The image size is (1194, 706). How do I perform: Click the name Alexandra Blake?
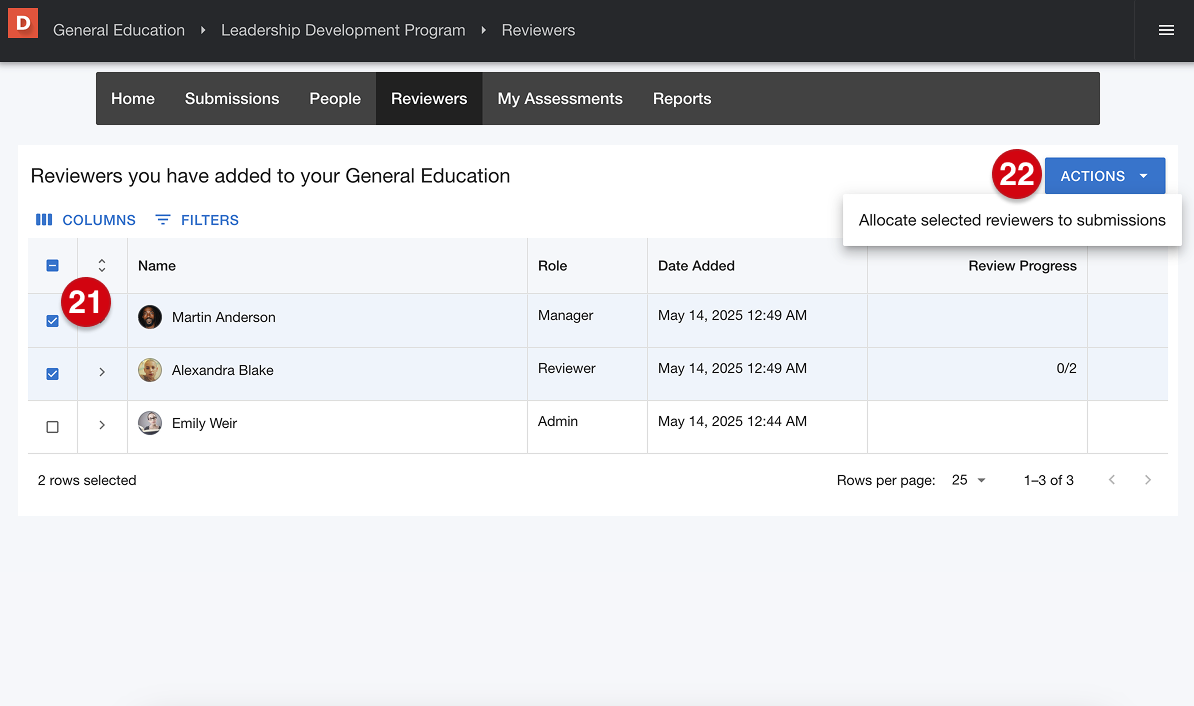(x=222, y=370)
